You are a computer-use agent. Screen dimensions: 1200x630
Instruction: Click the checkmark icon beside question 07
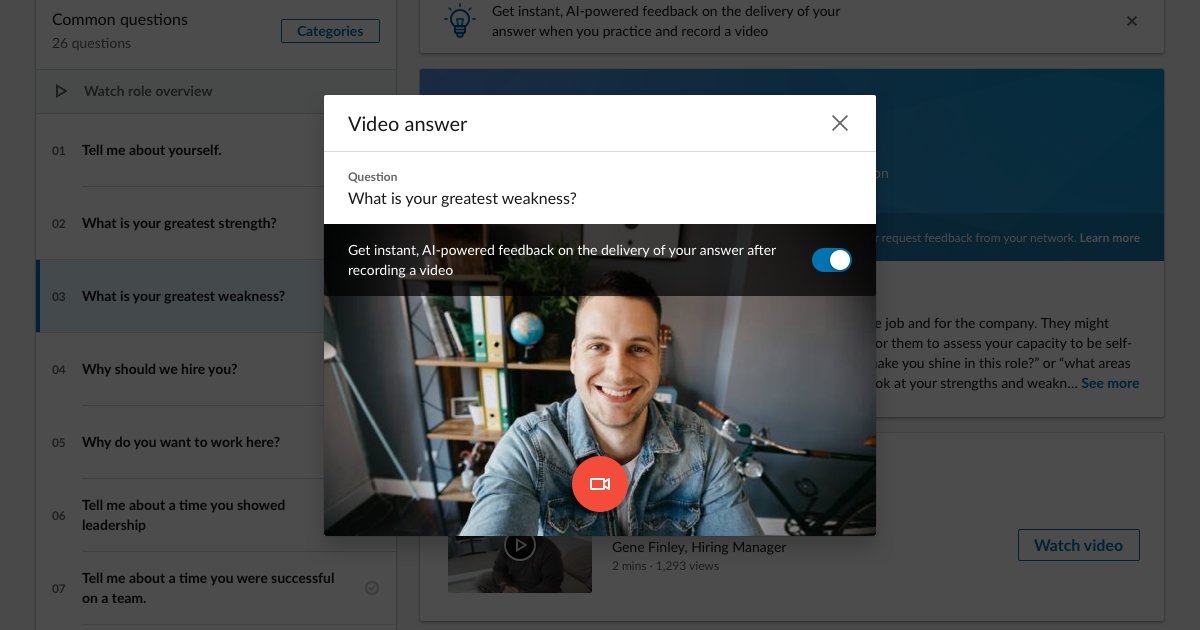coord(372,588)
